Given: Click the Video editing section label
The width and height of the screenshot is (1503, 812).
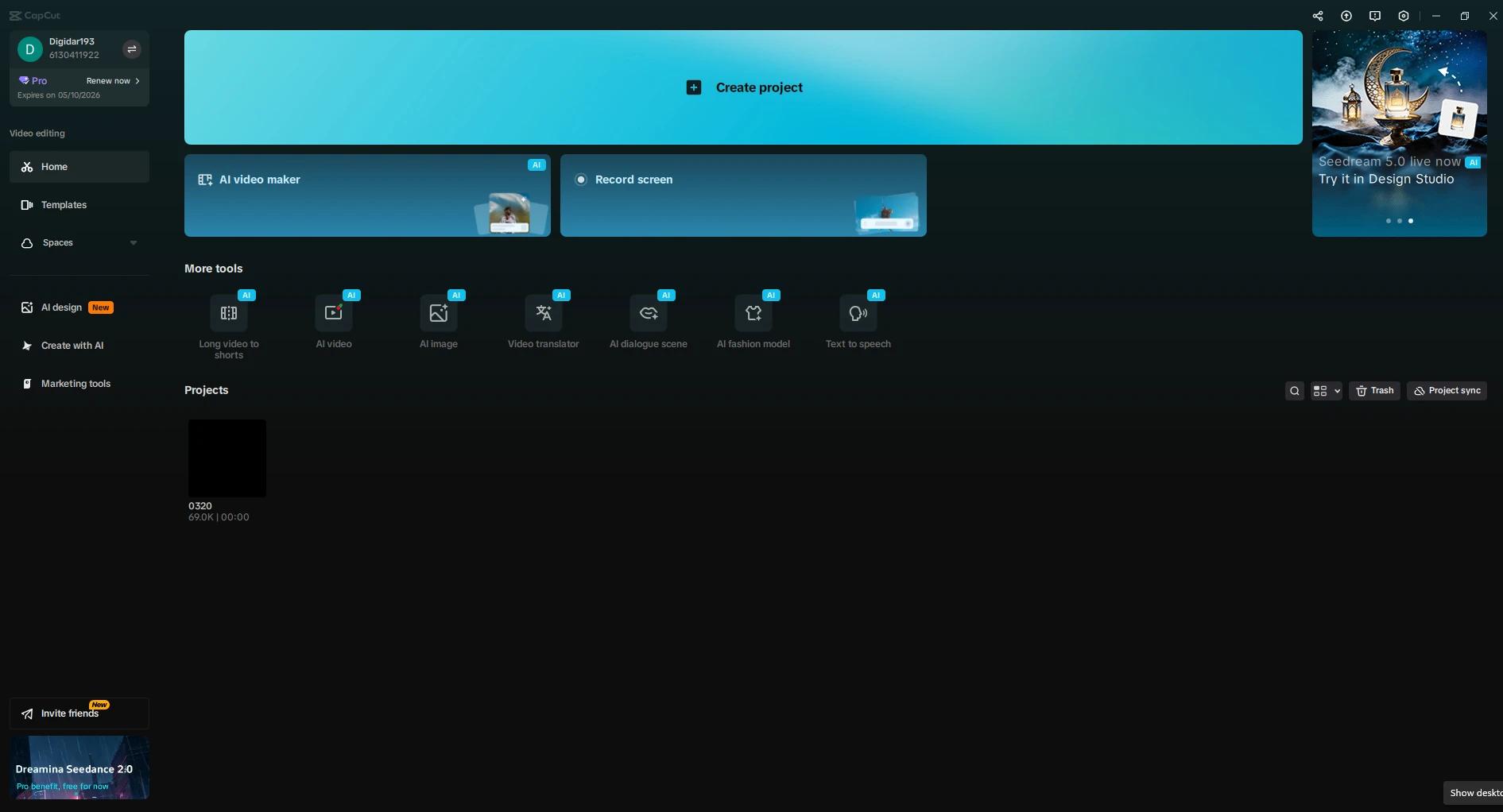Looking at the screenshot, I should pos(37,133).
